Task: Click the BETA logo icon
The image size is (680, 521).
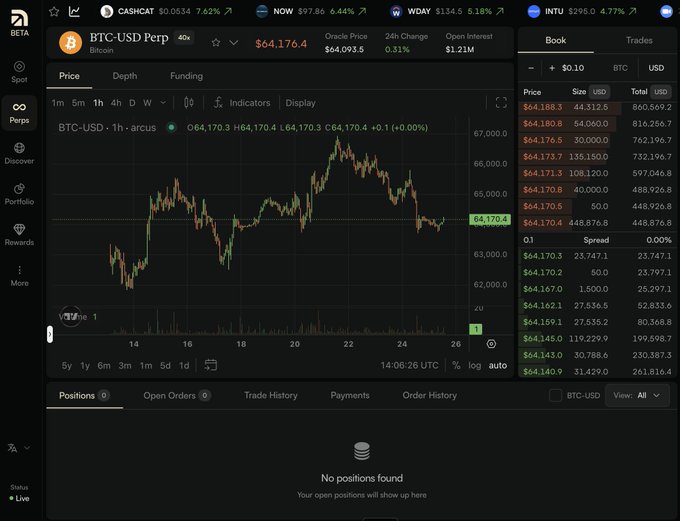Action: click(19, 18)
